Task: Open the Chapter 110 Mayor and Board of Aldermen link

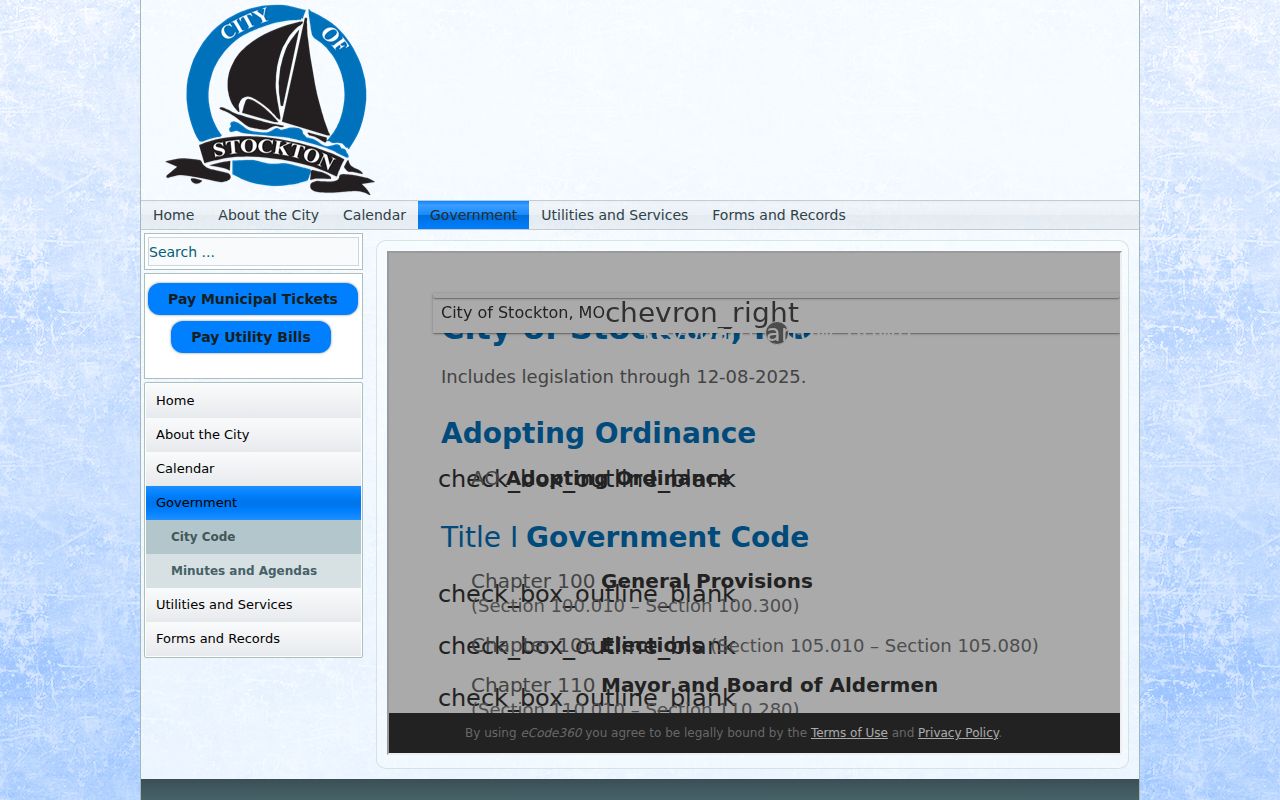Action: click(704, 685)
